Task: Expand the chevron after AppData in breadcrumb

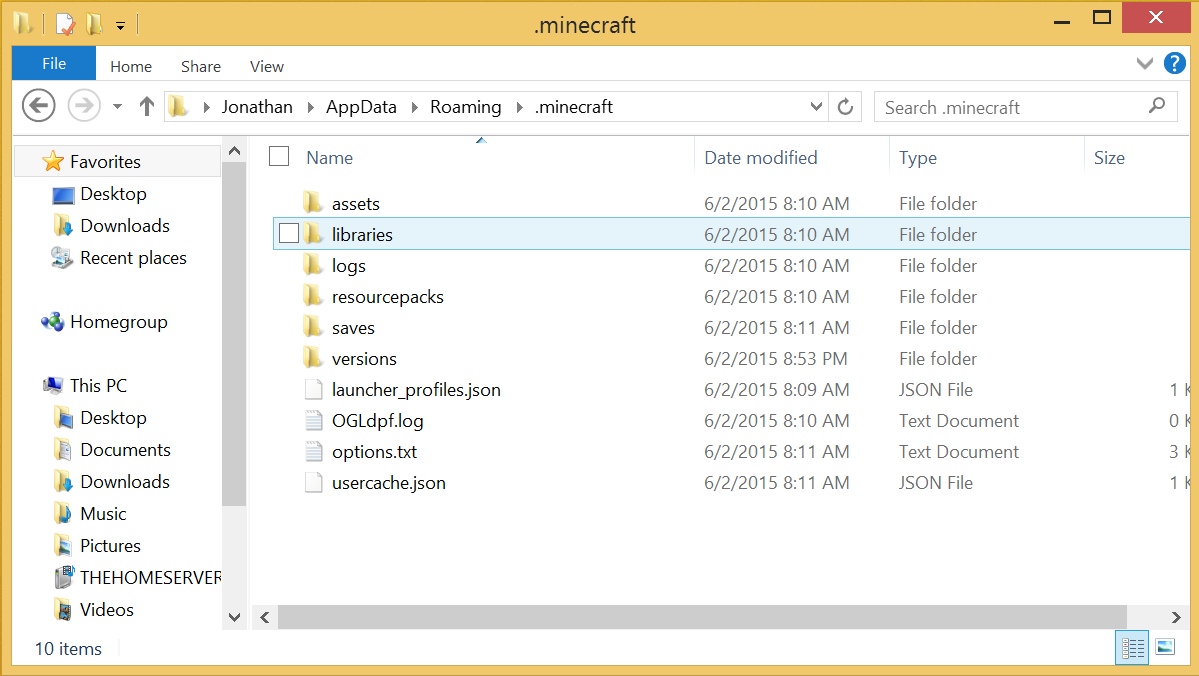Action: [x=414, y=107]
